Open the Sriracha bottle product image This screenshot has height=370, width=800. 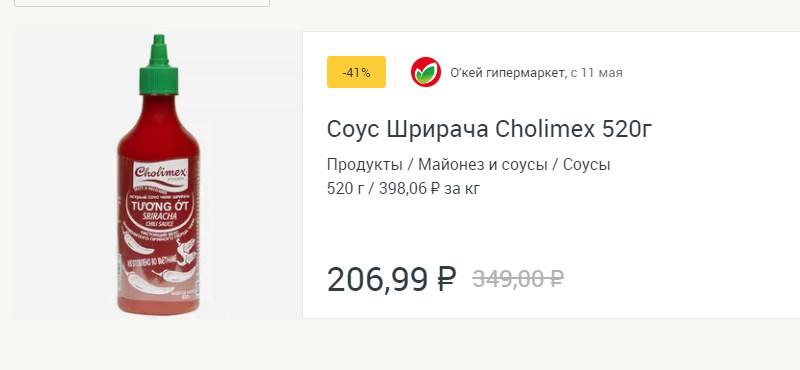[158, 175]
